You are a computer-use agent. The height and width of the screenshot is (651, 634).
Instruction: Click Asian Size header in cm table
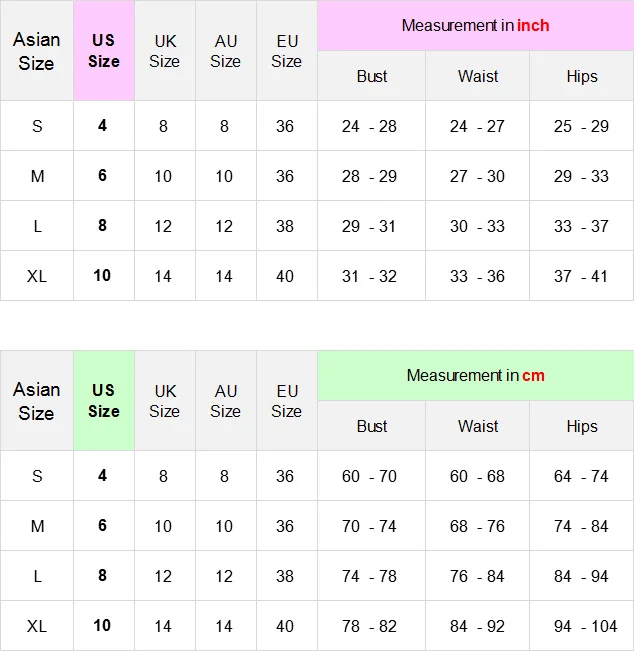[37, 401]
